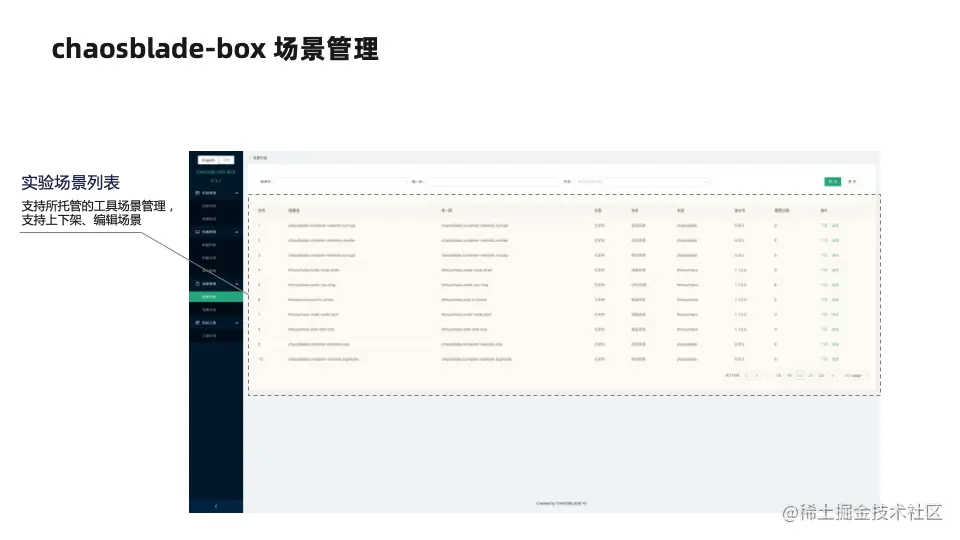Click the unpublish link in the container-network.corrupt row
The height and width of the screenshot is (540, 960).
pos(824,226)
